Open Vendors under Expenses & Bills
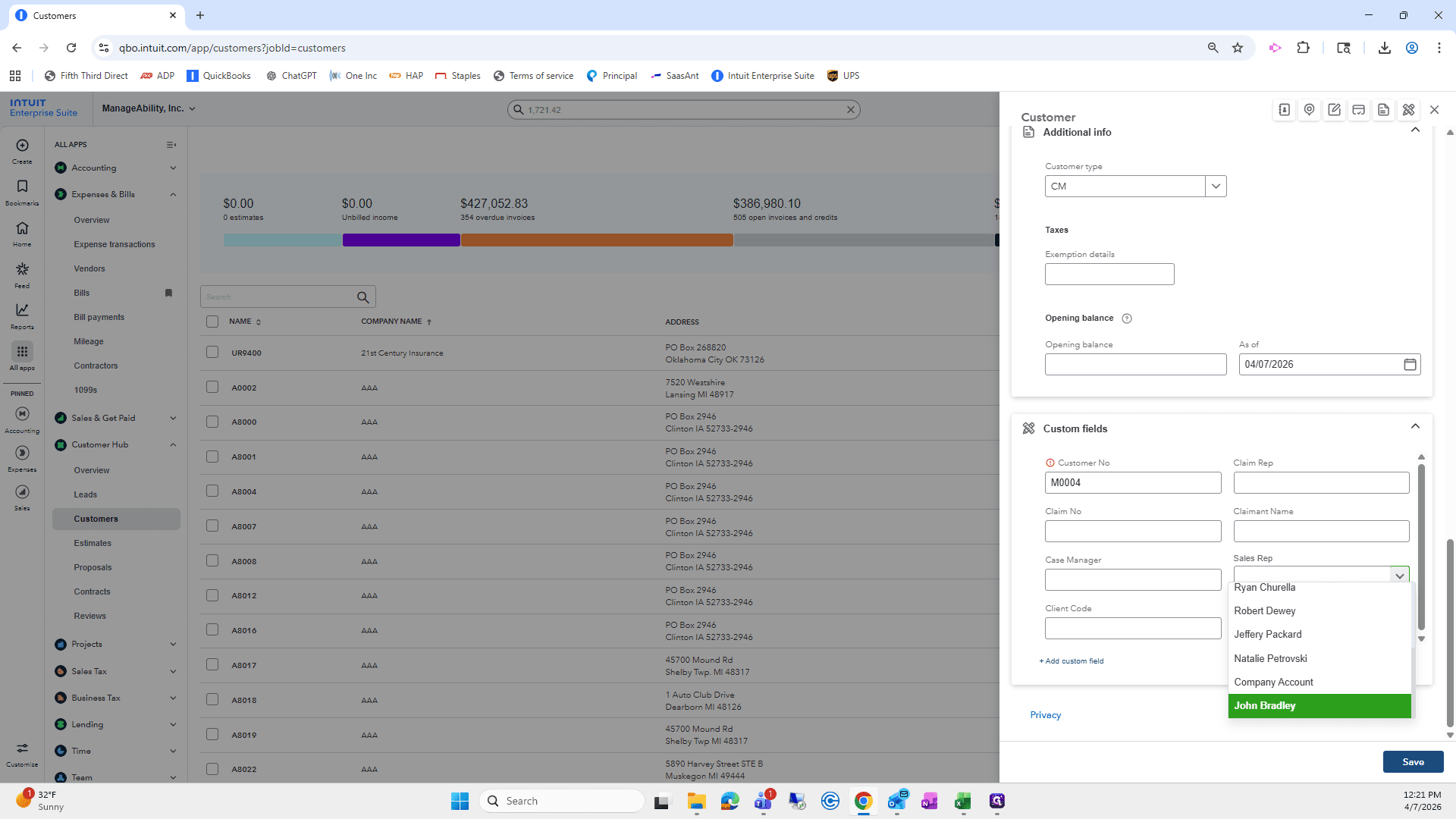This screenshot has width=1456, height=819. pos(89,269)
